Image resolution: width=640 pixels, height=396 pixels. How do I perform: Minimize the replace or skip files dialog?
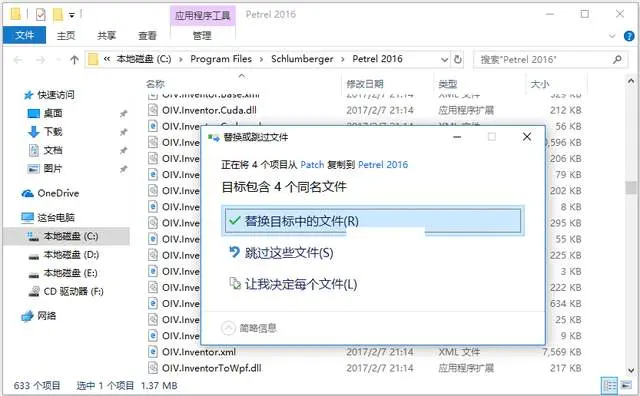457,137
